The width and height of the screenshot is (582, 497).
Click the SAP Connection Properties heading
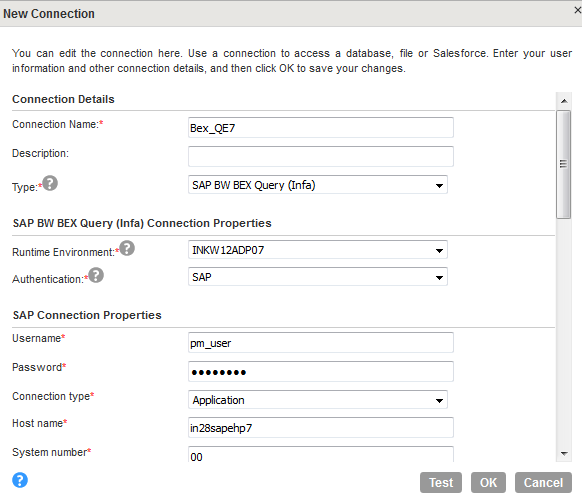tap(87, 315)
